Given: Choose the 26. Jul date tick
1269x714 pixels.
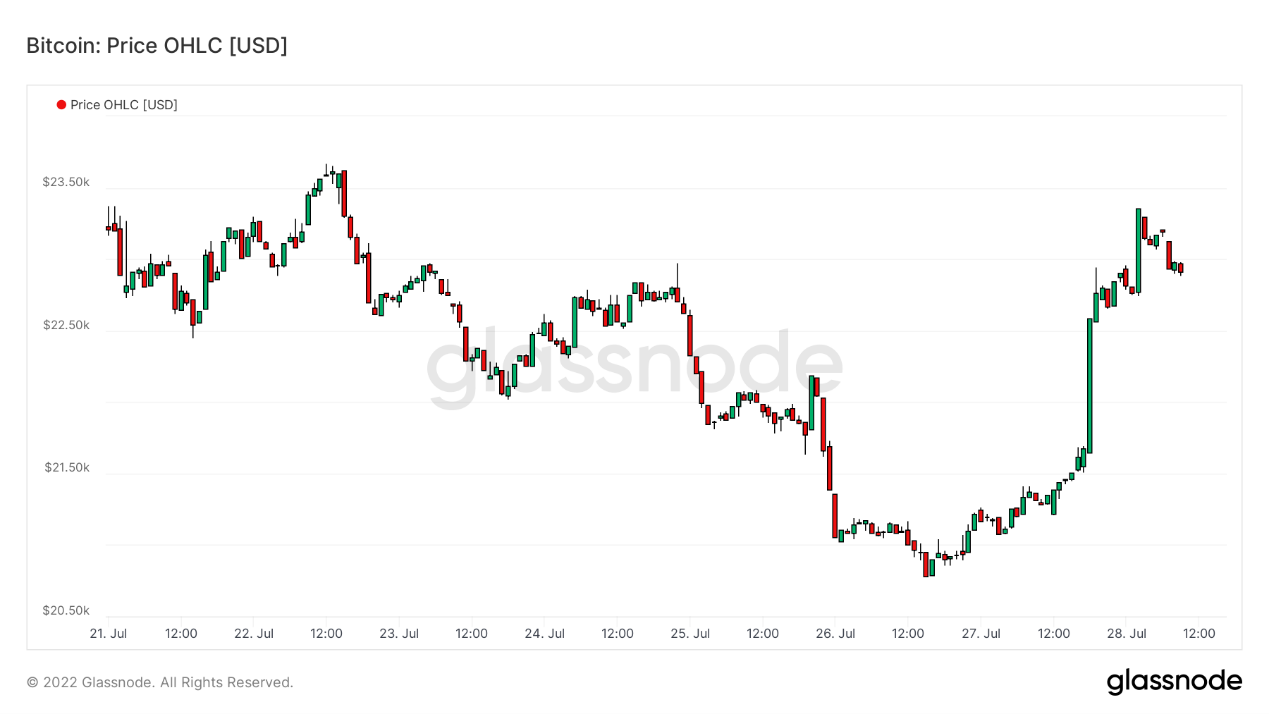Looking at the screenshot, I should point(836,633).
